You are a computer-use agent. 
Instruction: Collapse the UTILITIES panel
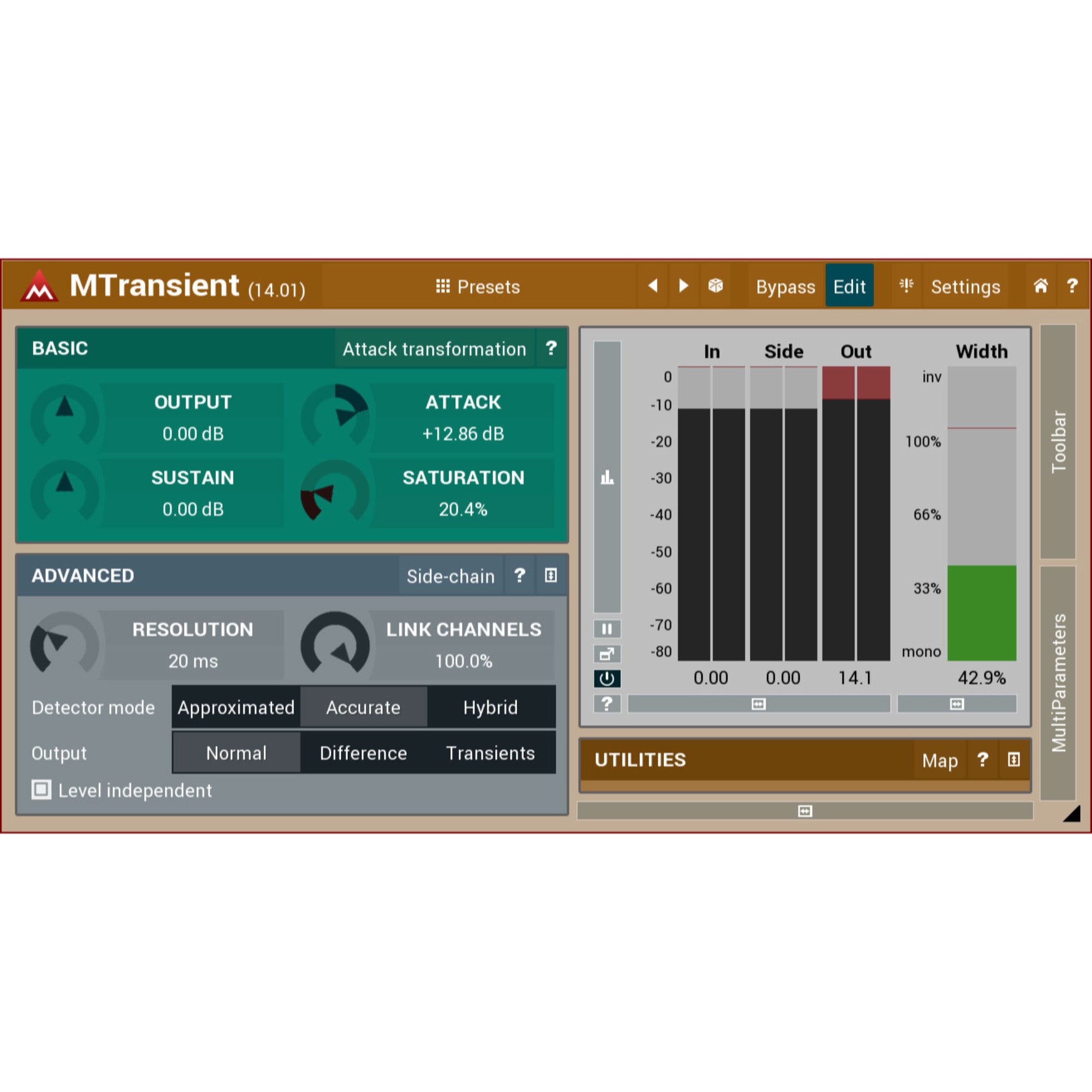coord(1014,759)
